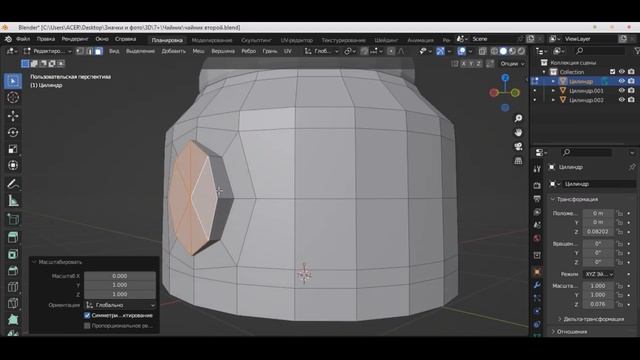Hide Цилиндр.001 with its eye icon
Image resolution: width=640 pixels, height=360 pixels.
coord(622,91)
